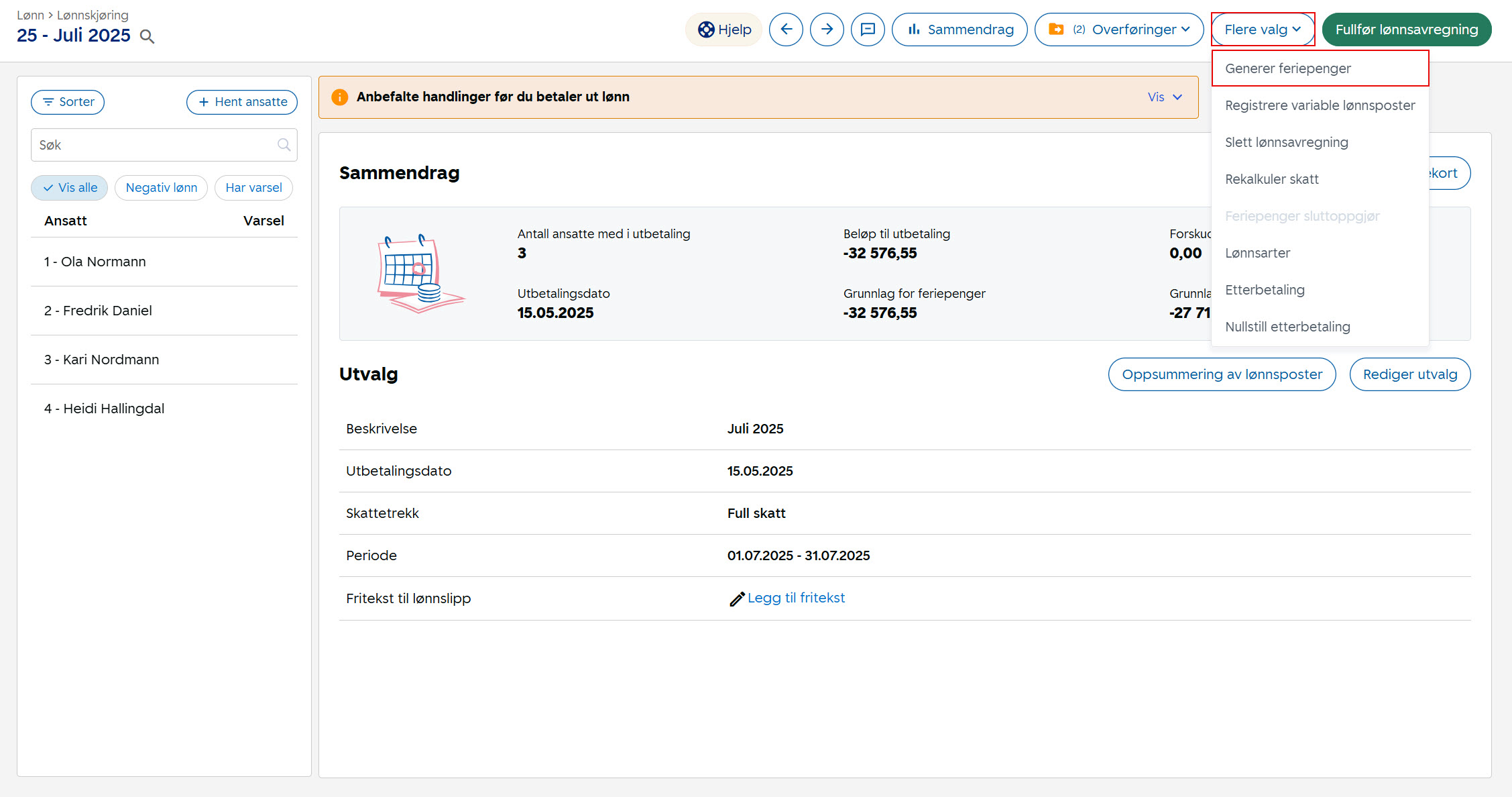Image resolution: width=1512 pixels, height=797 pixels.
Task: Click pencil icon for Legg til fritekst
Action: click(737, 598)
